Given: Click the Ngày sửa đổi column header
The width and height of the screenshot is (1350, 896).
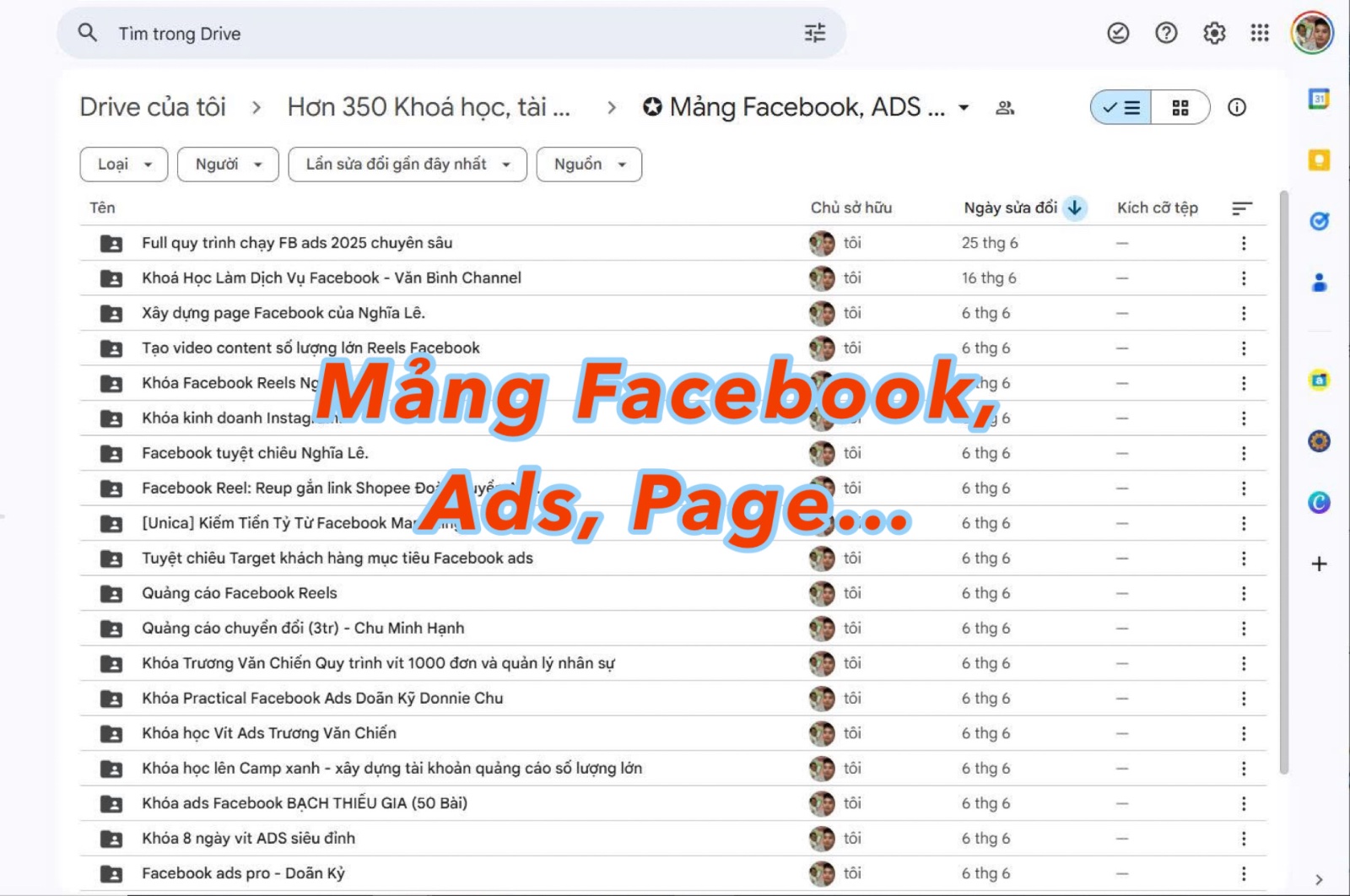Looking at the screenshot, I should tap(1010, 208).
